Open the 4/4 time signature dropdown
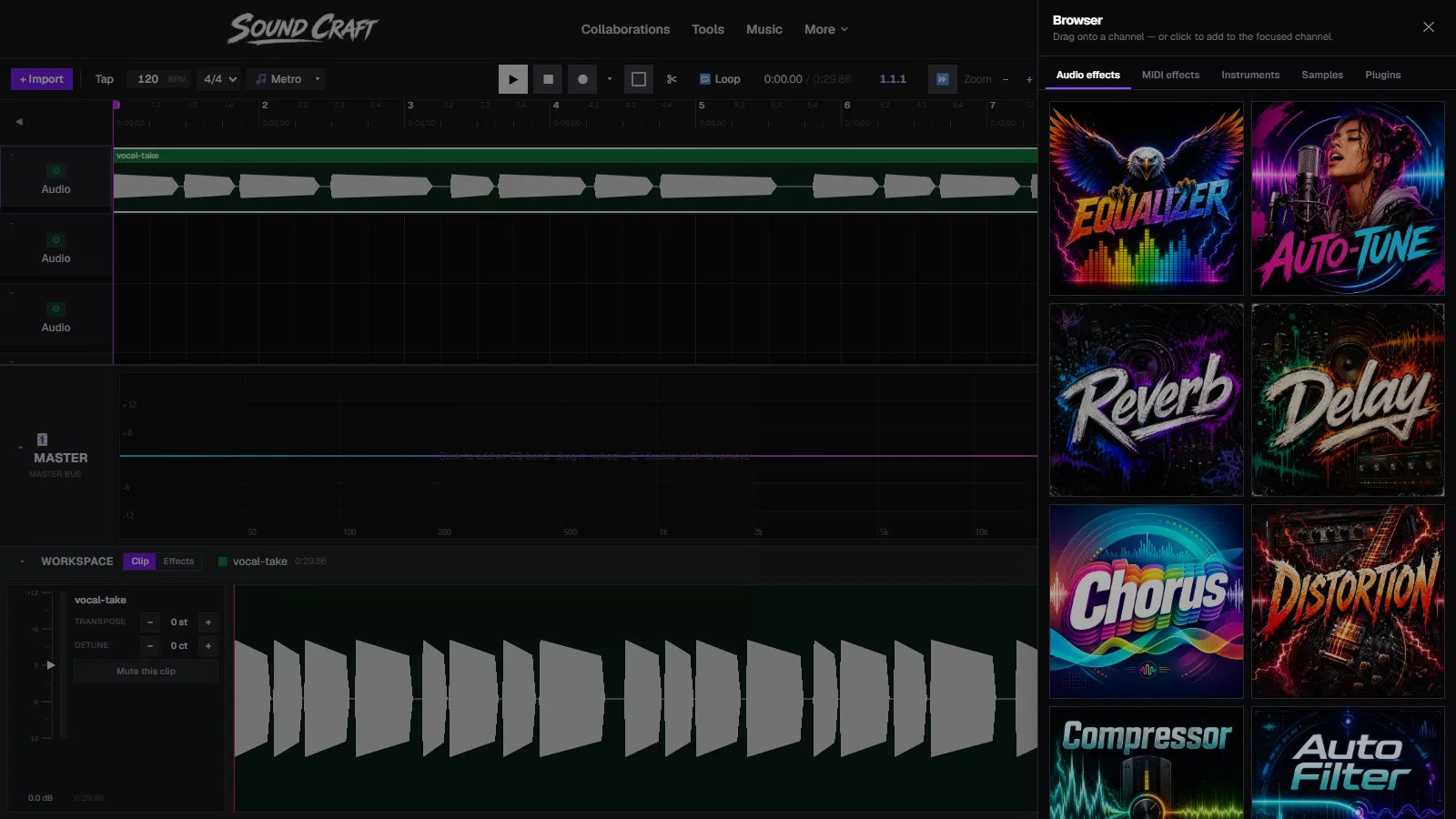Screen dimensions: 1456x819 [219, 79]
